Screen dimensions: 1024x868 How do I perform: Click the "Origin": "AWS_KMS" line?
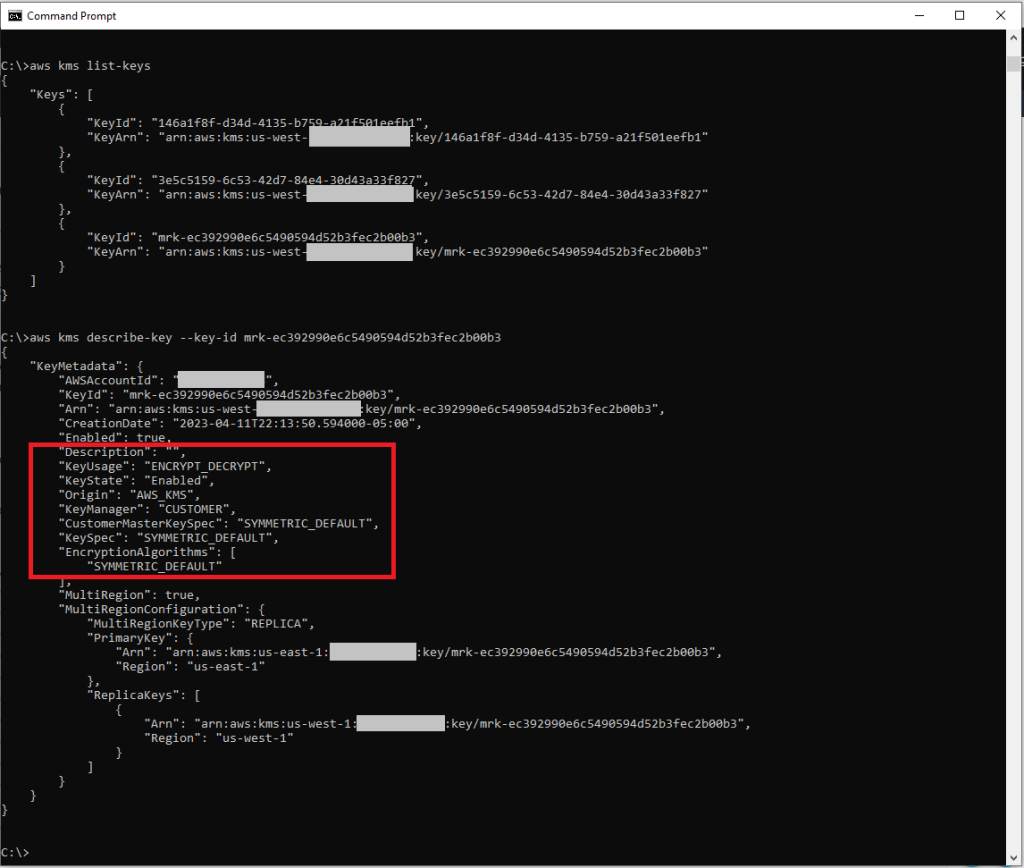[129, 495]
